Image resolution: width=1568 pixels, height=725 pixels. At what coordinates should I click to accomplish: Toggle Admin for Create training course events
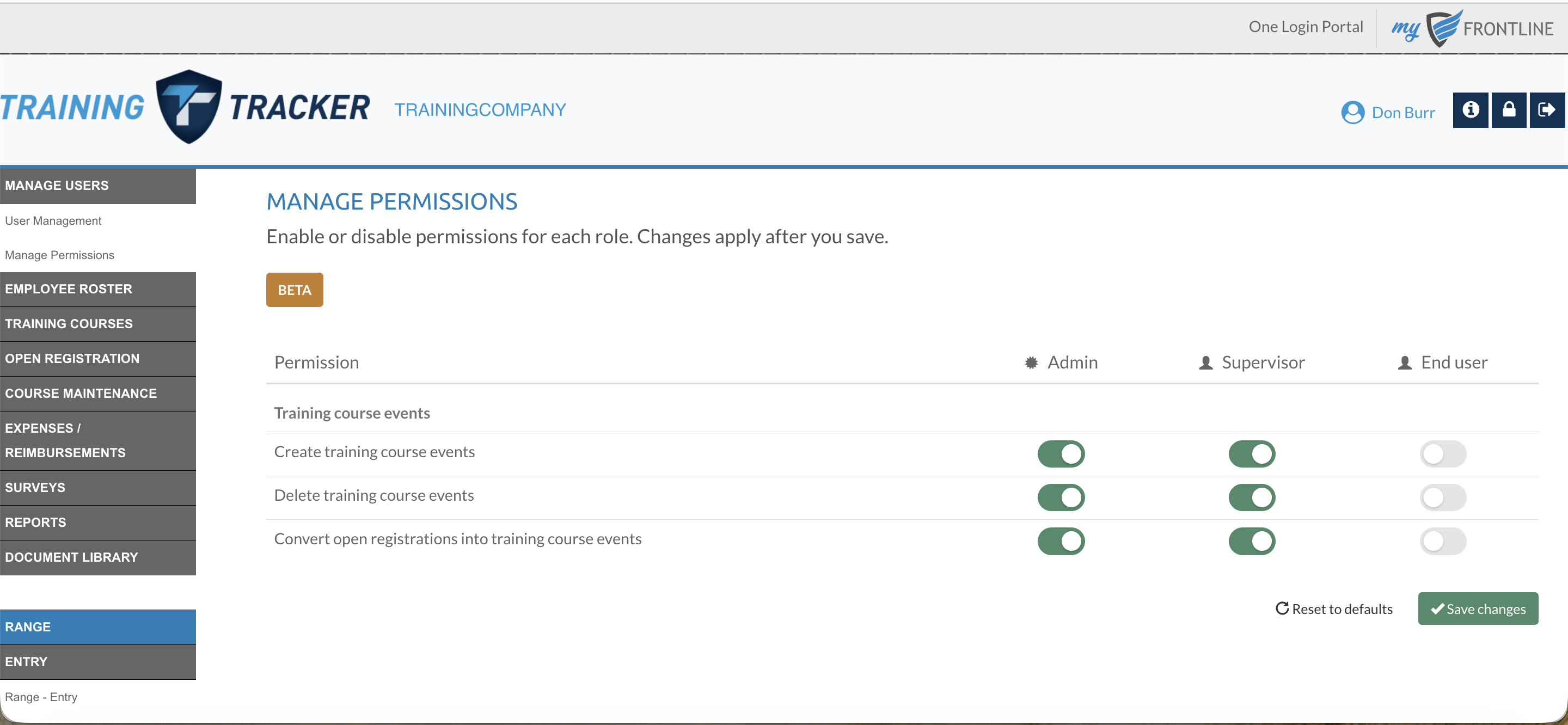(1061, 454)
